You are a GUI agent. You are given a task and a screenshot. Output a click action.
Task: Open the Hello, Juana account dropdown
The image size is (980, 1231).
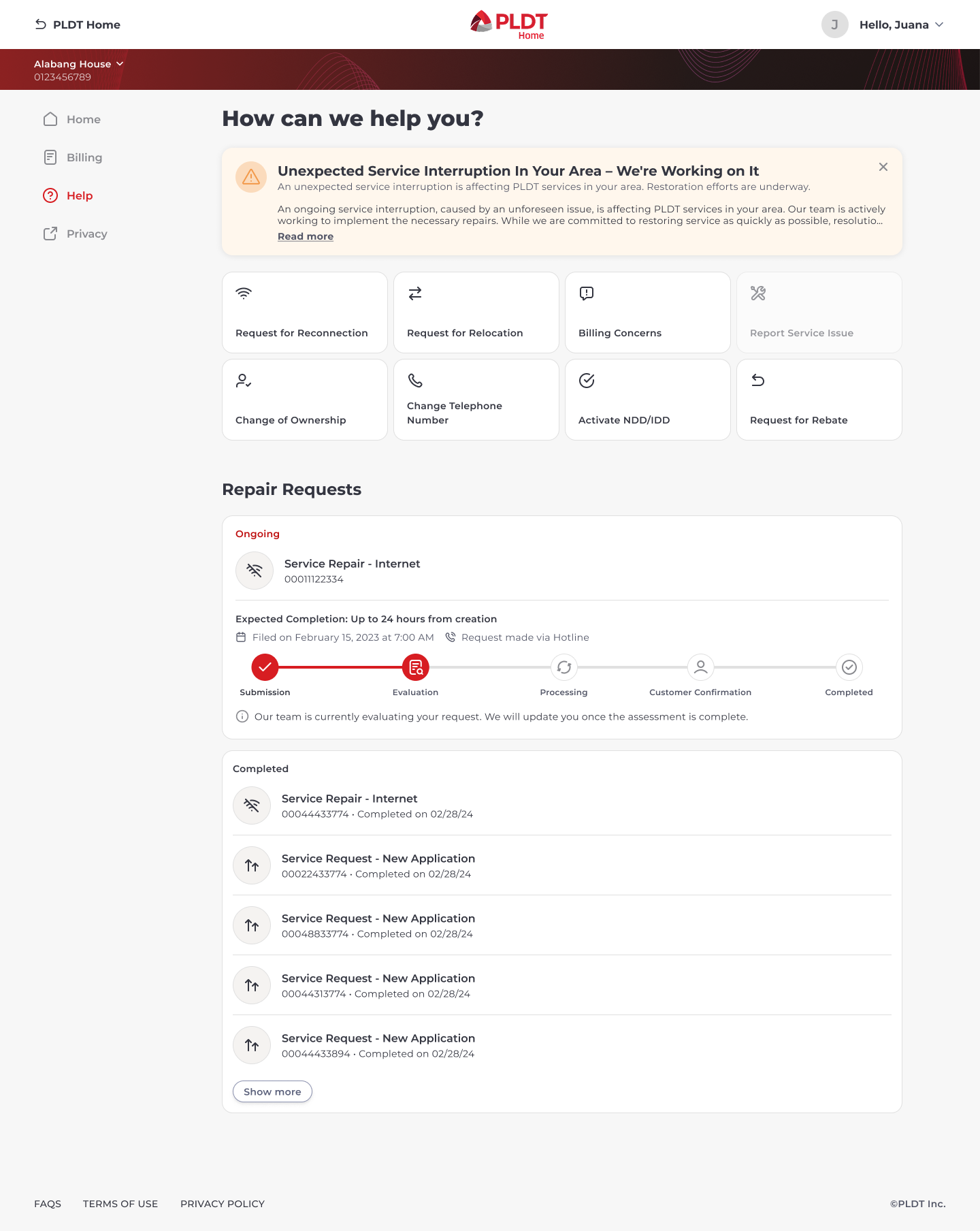(902, 25)
